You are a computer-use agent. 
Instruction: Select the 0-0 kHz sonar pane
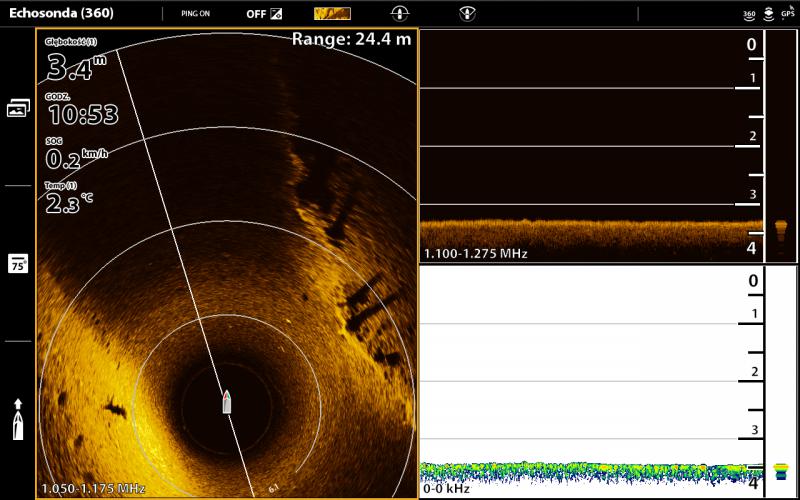click(590, 380)
